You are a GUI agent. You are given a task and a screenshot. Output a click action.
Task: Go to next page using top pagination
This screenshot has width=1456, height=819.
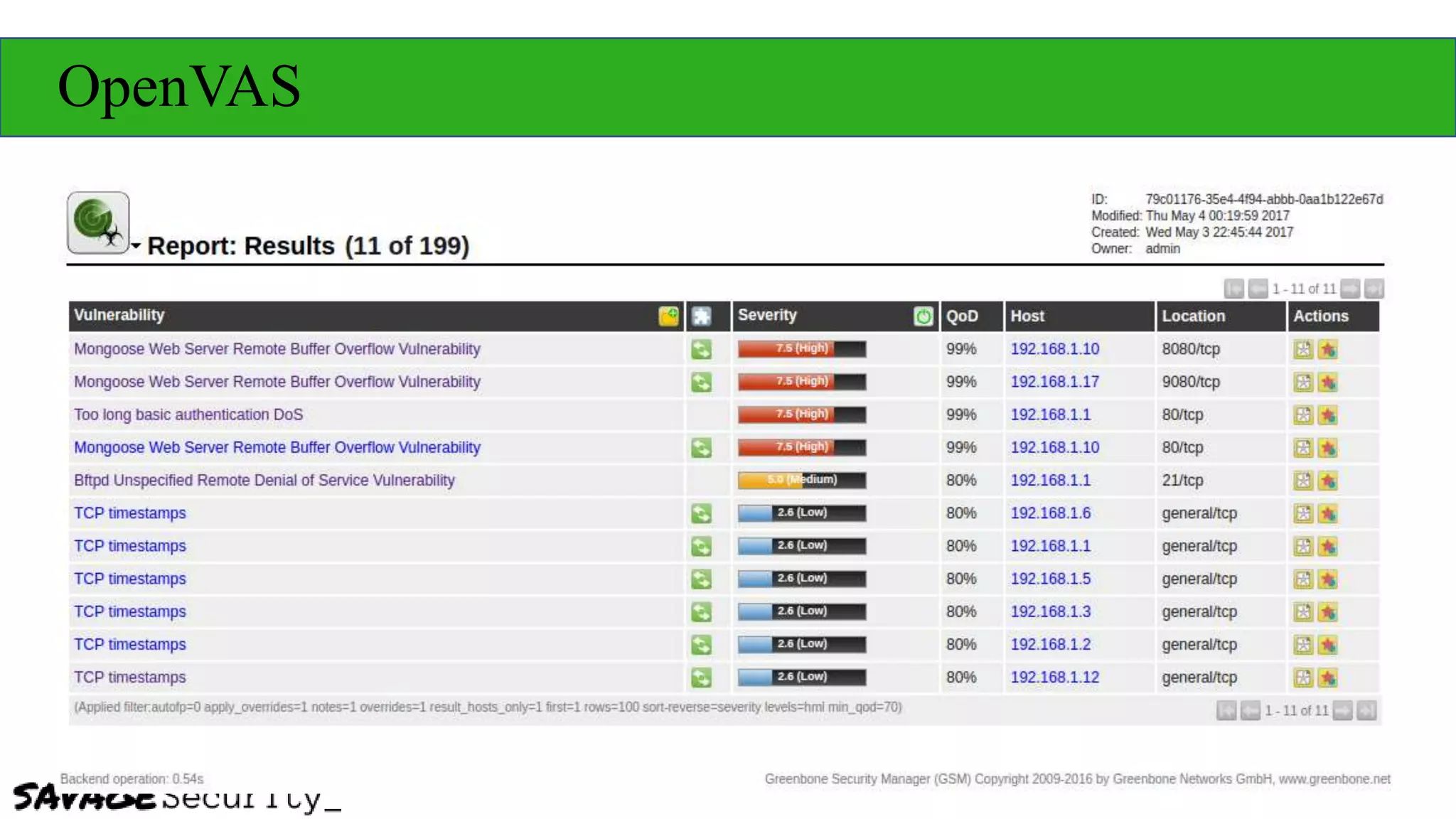pyautogui.click(x=1350, y=289)
